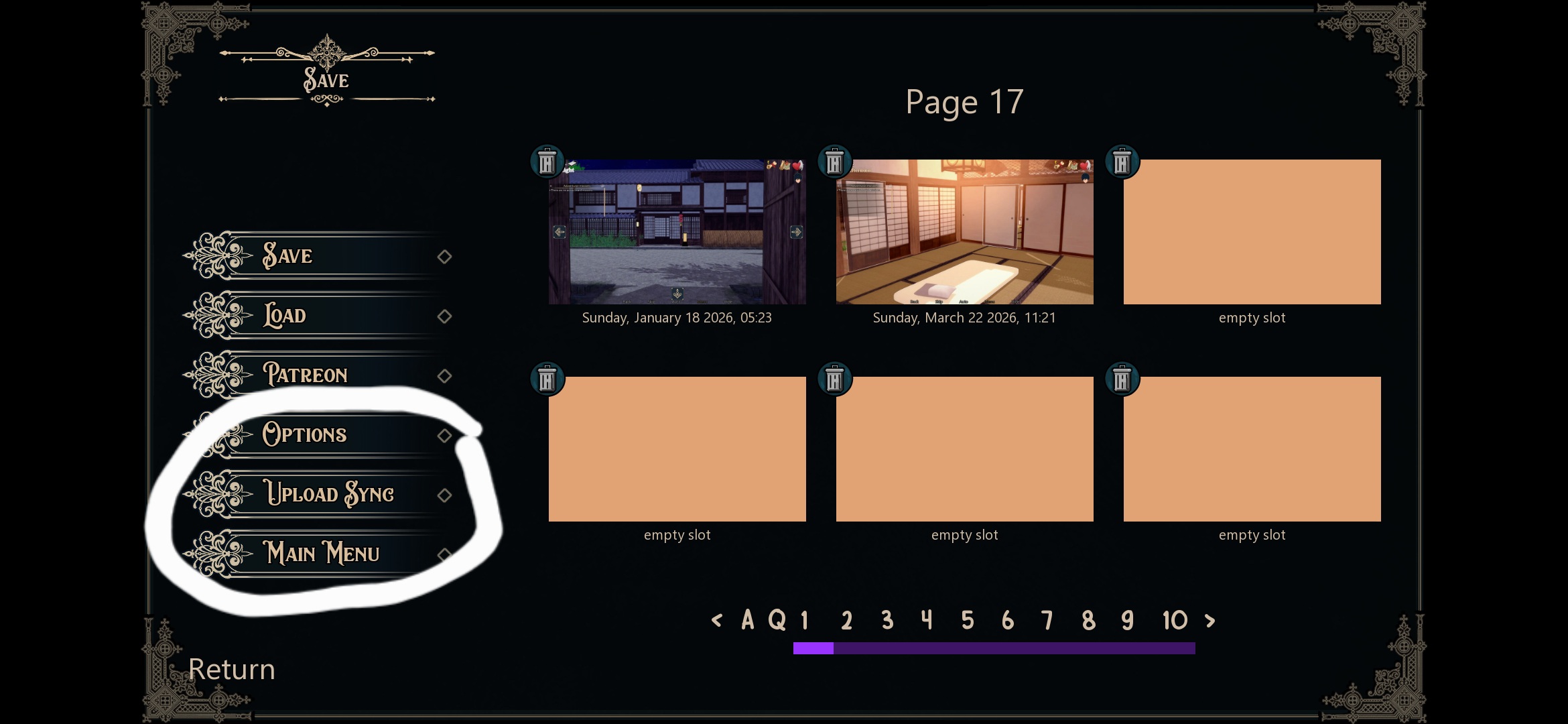1568x724 pixels.
Task: Delete the March 22 2026 save
Action: pyautogui.click(x=834, y=162)
